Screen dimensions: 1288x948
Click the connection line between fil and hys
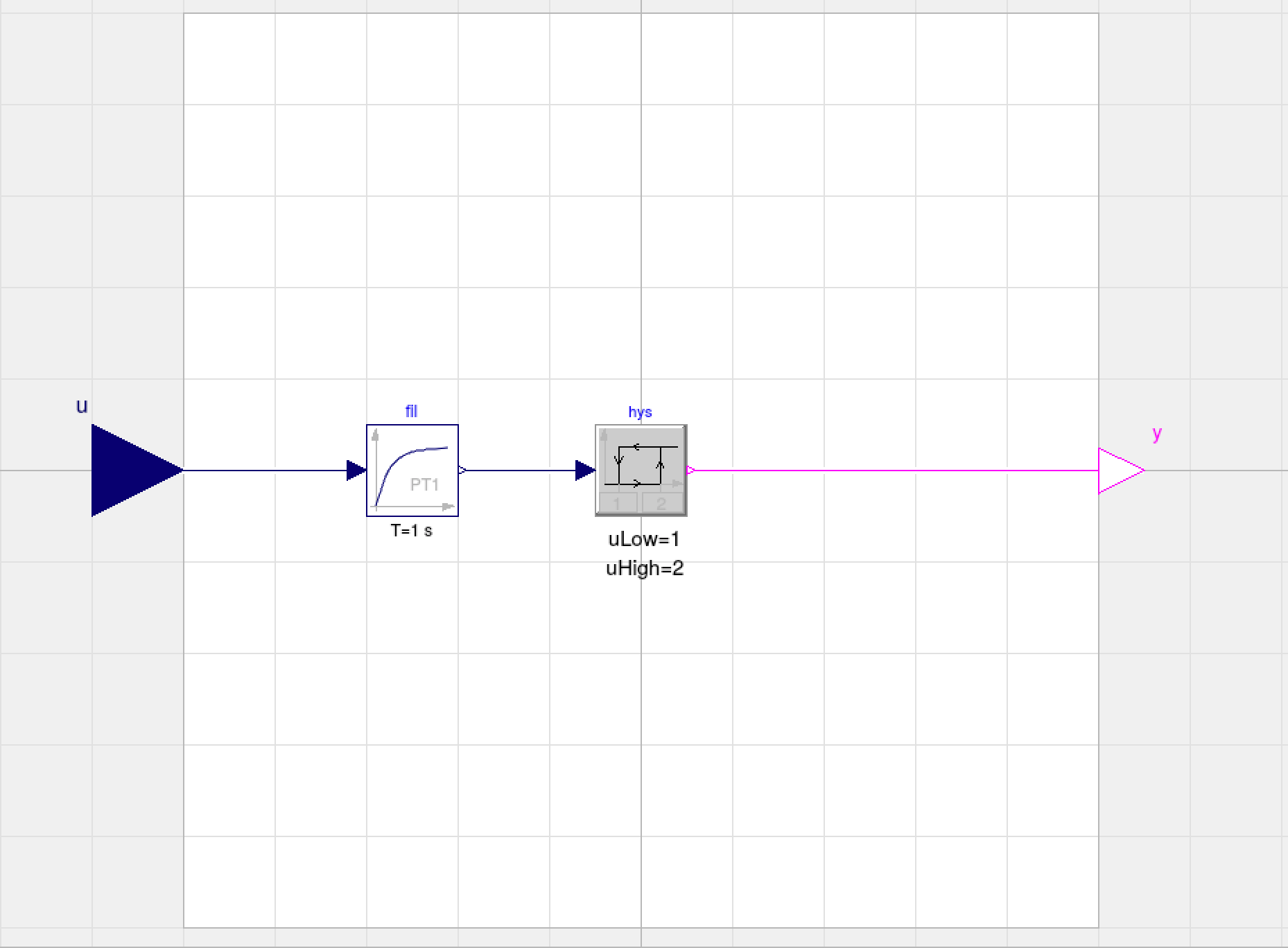pyautogui.click(x=520, y=470)
